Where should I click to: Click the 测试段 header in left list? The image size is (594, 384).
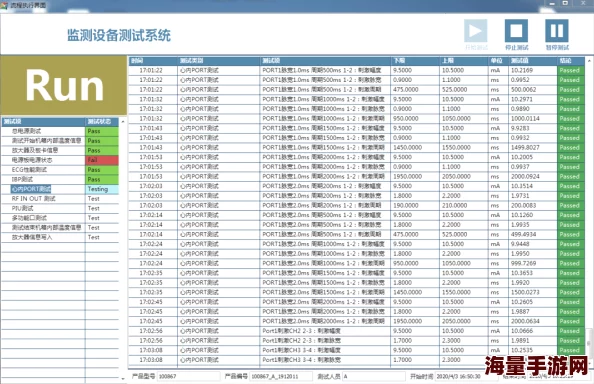click(43, 122)
